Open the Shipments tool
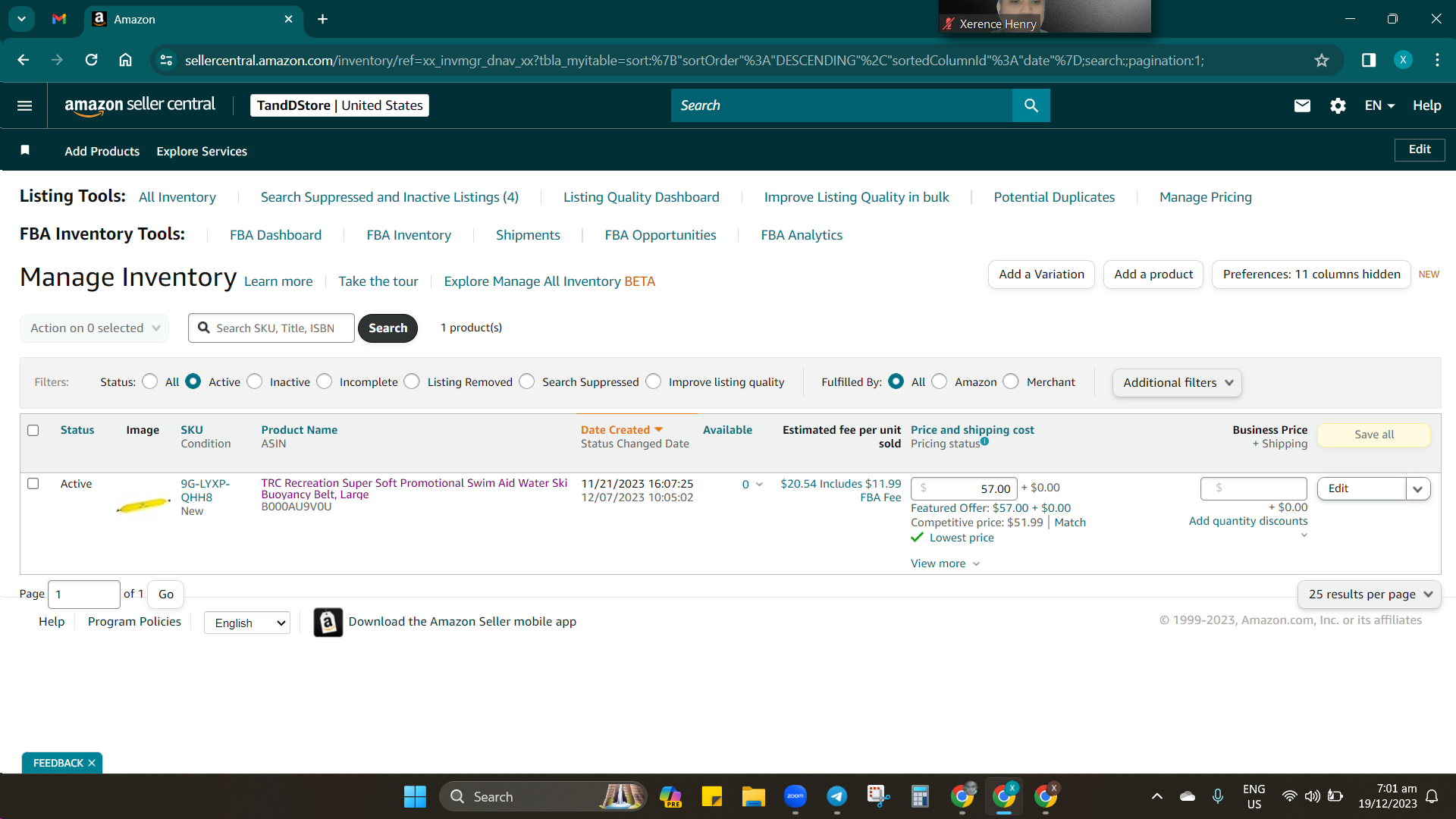The height and width of the screenshot is (819, 1456). [x=528, y=235]
